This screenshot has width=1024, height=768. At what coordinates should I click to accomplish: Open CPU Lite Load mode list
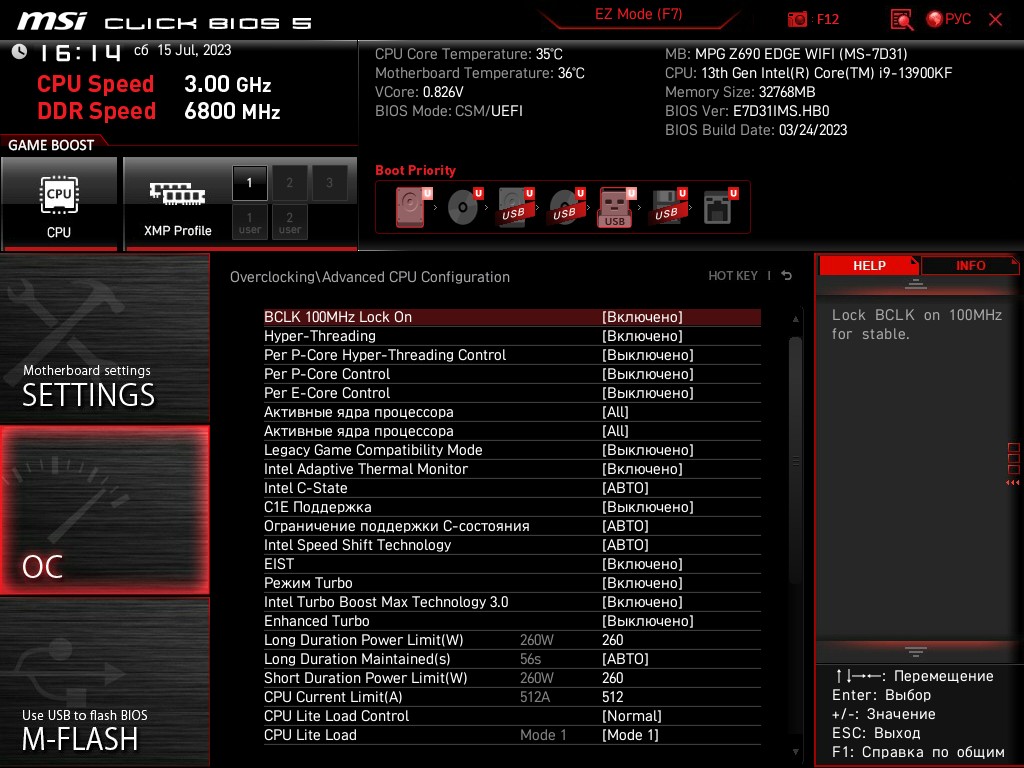click(x=512, y=735)
